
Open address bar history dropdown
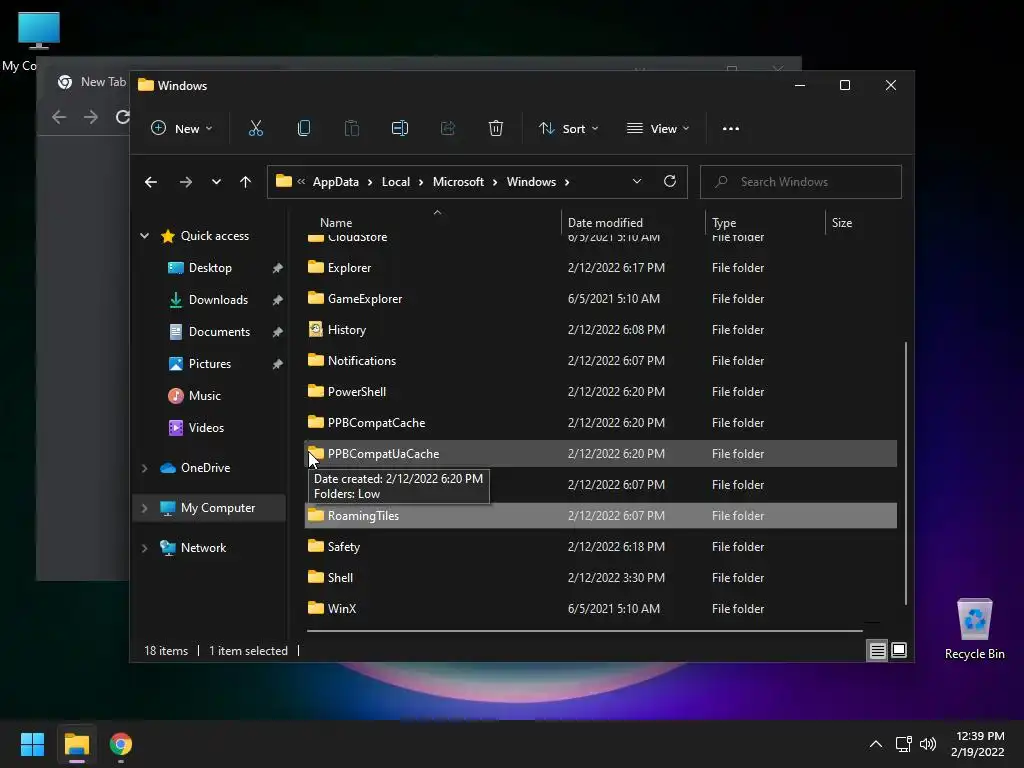click(637, 182)
